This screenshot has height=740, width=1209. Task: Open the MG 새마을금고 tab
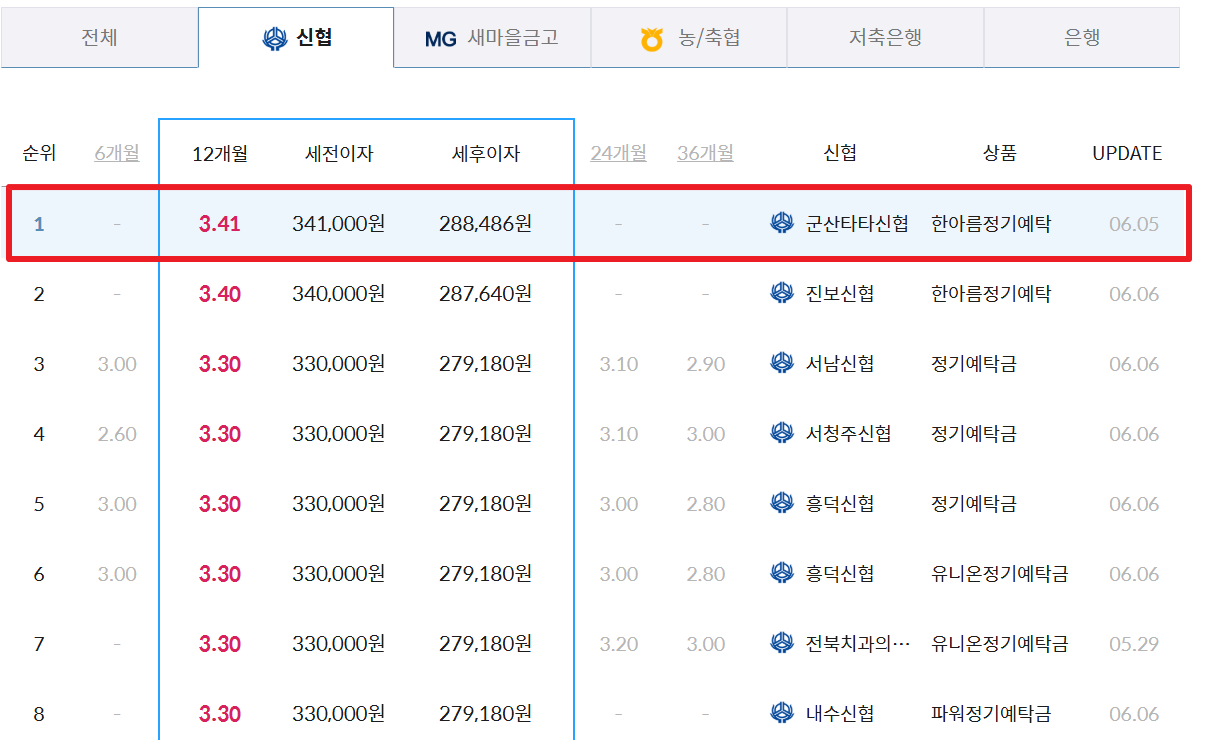[x=492, y=38]
